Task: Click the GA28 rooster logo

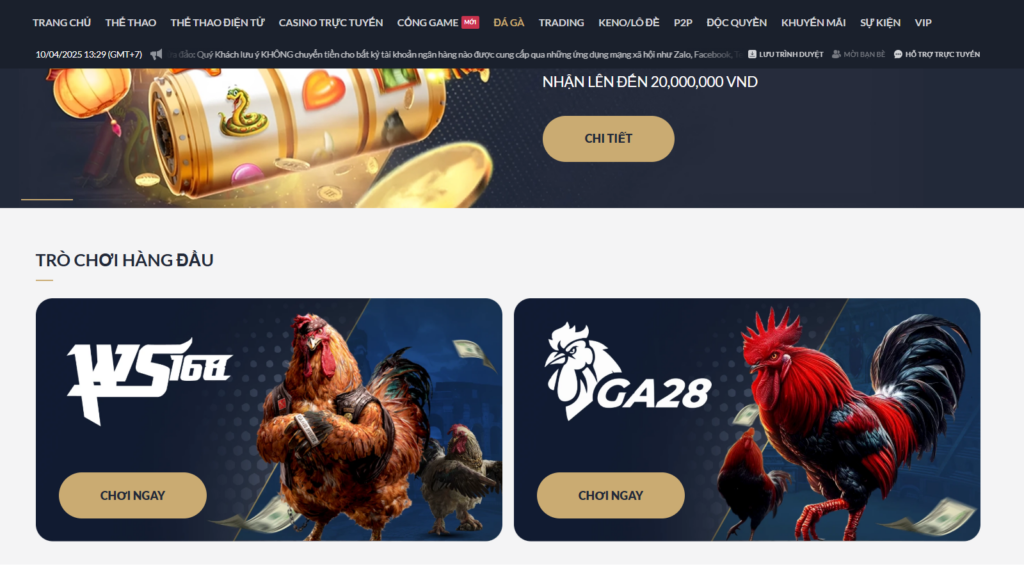Action: pos(628,372)
